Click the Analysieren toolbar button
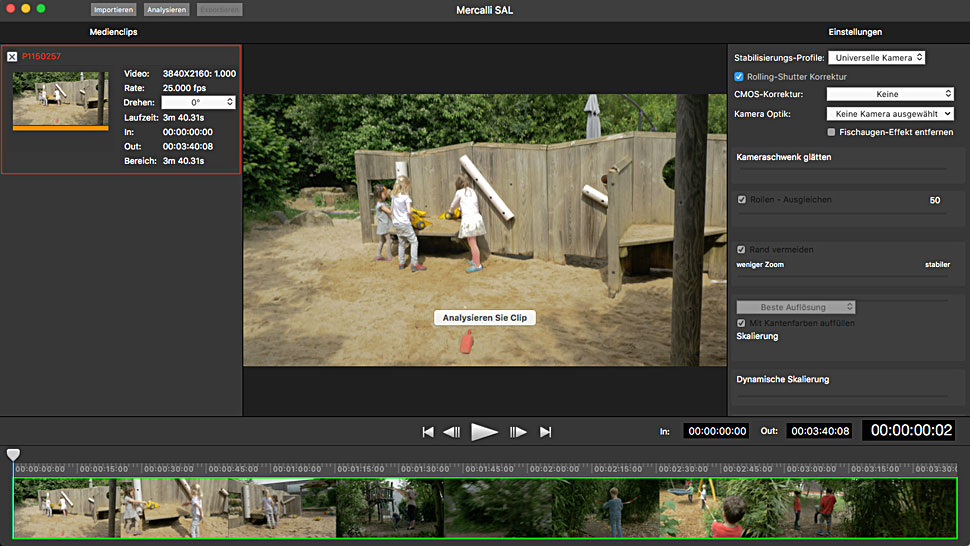Image resolution: width=970 pixels, height=546 pixels. pyautogui.click(x=165, y=10)
